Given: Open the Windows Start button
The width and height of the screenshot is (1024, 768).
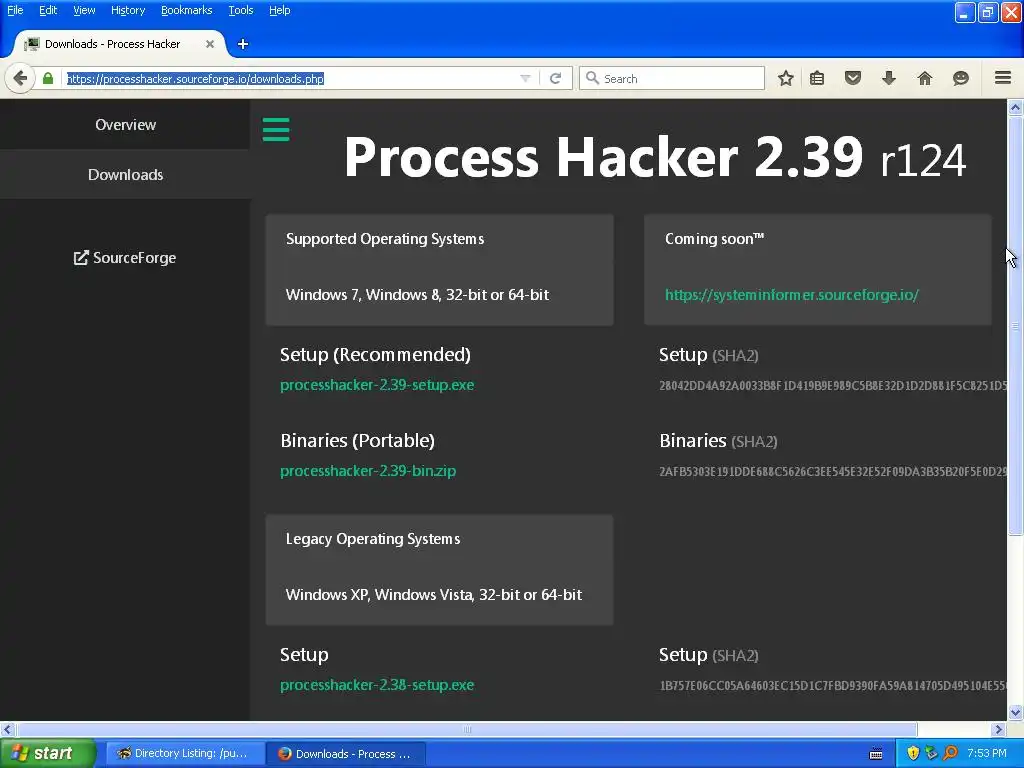Looking at the screenshot, I should click(47, 753).
